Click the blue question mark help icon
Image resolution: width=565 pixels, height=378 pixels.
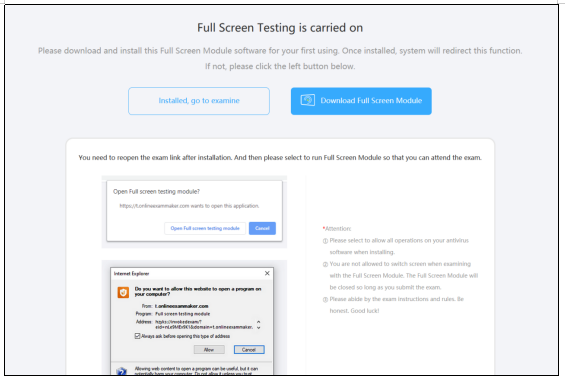[122, 371]
